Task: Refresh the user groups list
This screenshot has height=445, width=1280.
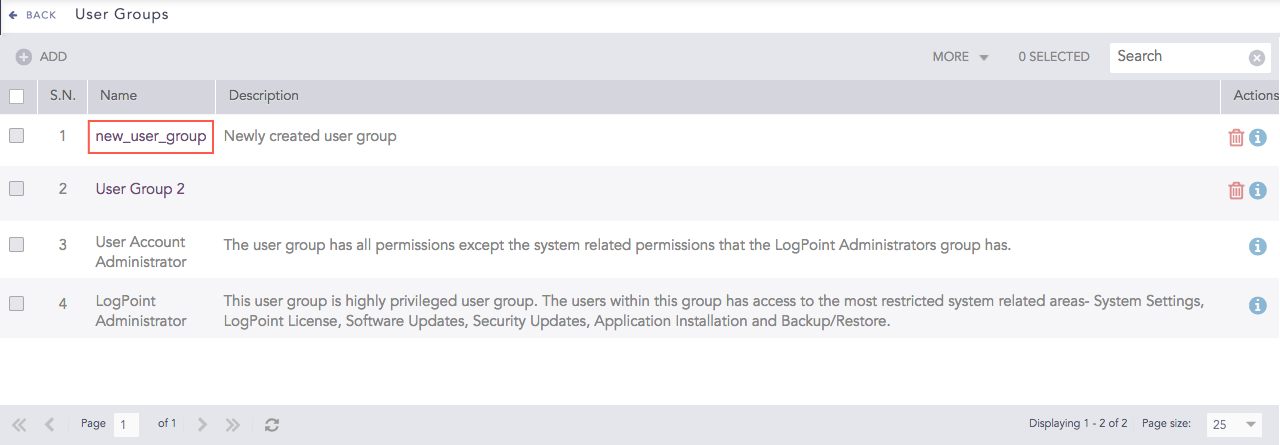Action: [x=271, y=425]
